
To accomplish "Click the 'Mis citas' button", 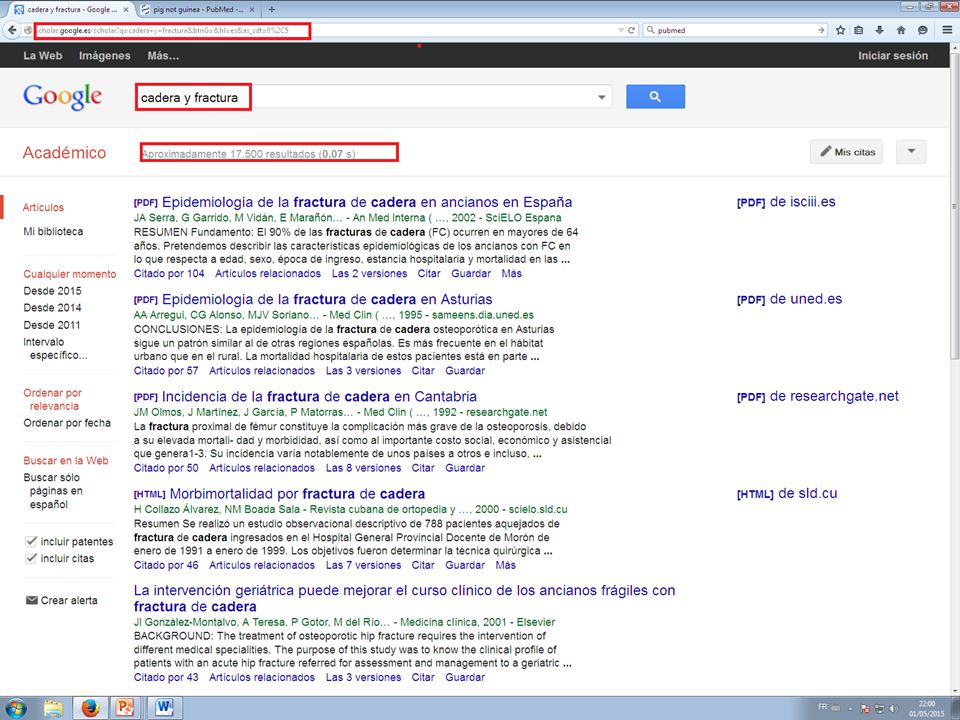I will tap(846, 152).
